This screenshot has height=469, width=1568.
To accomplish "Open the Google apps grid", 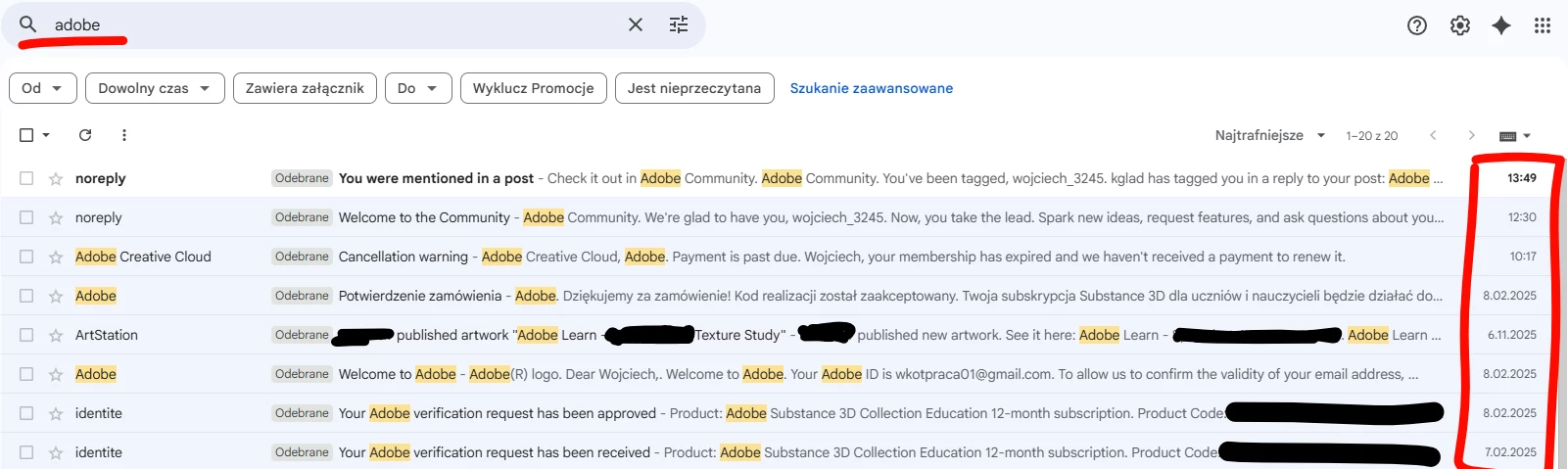I will 1543,25.
